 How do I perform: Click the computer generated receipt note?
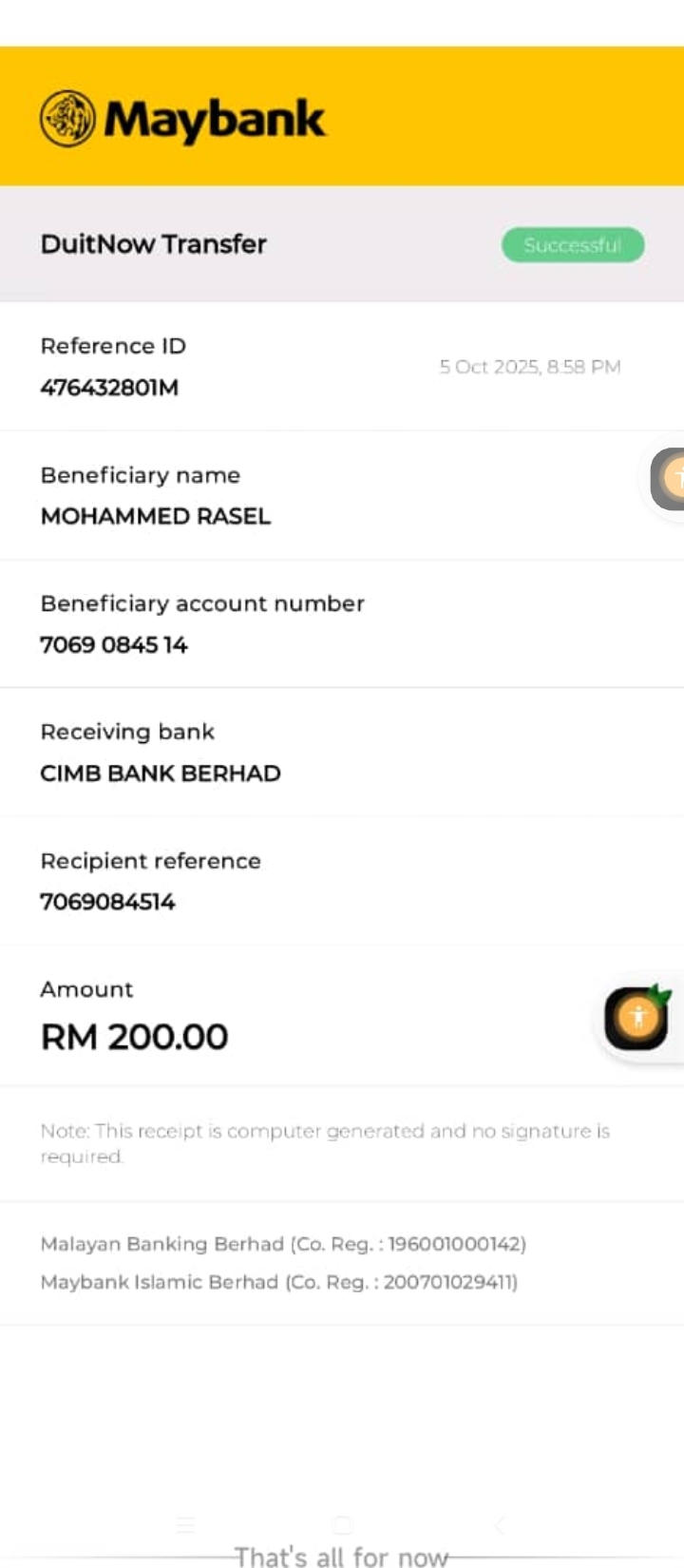[x=325, y=1143]
